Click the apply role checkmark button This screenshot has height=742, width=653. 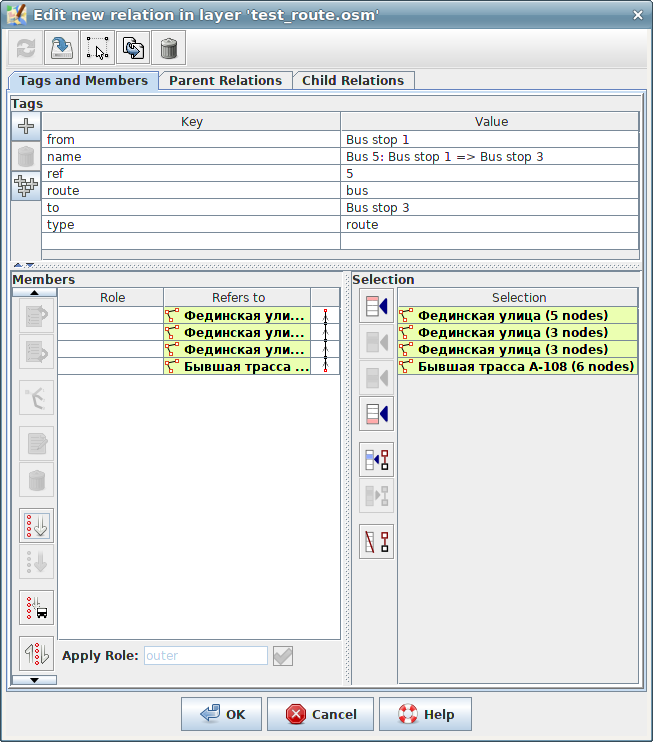(x=283, y=656)
